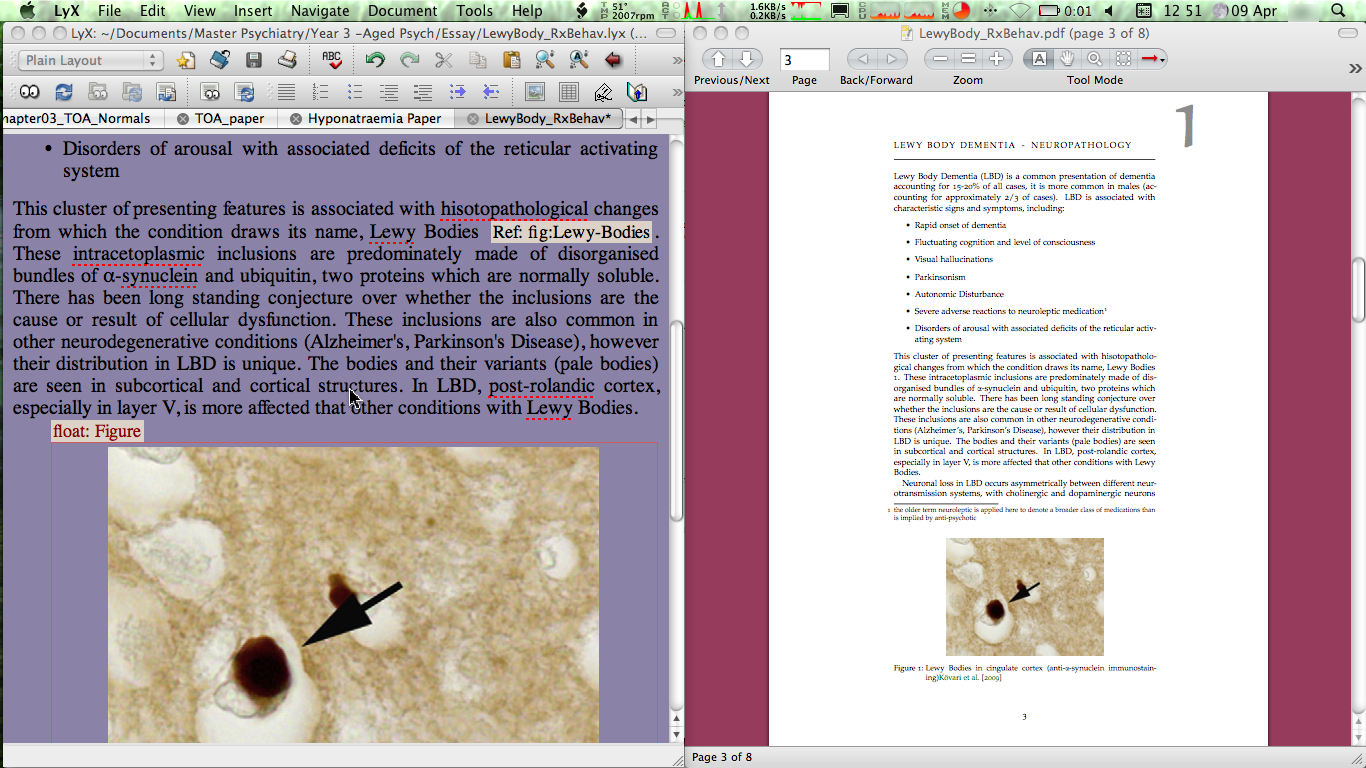Viewport: 1366px width, 768px height.
Task: Print the current LyX document
Action: 287,60
